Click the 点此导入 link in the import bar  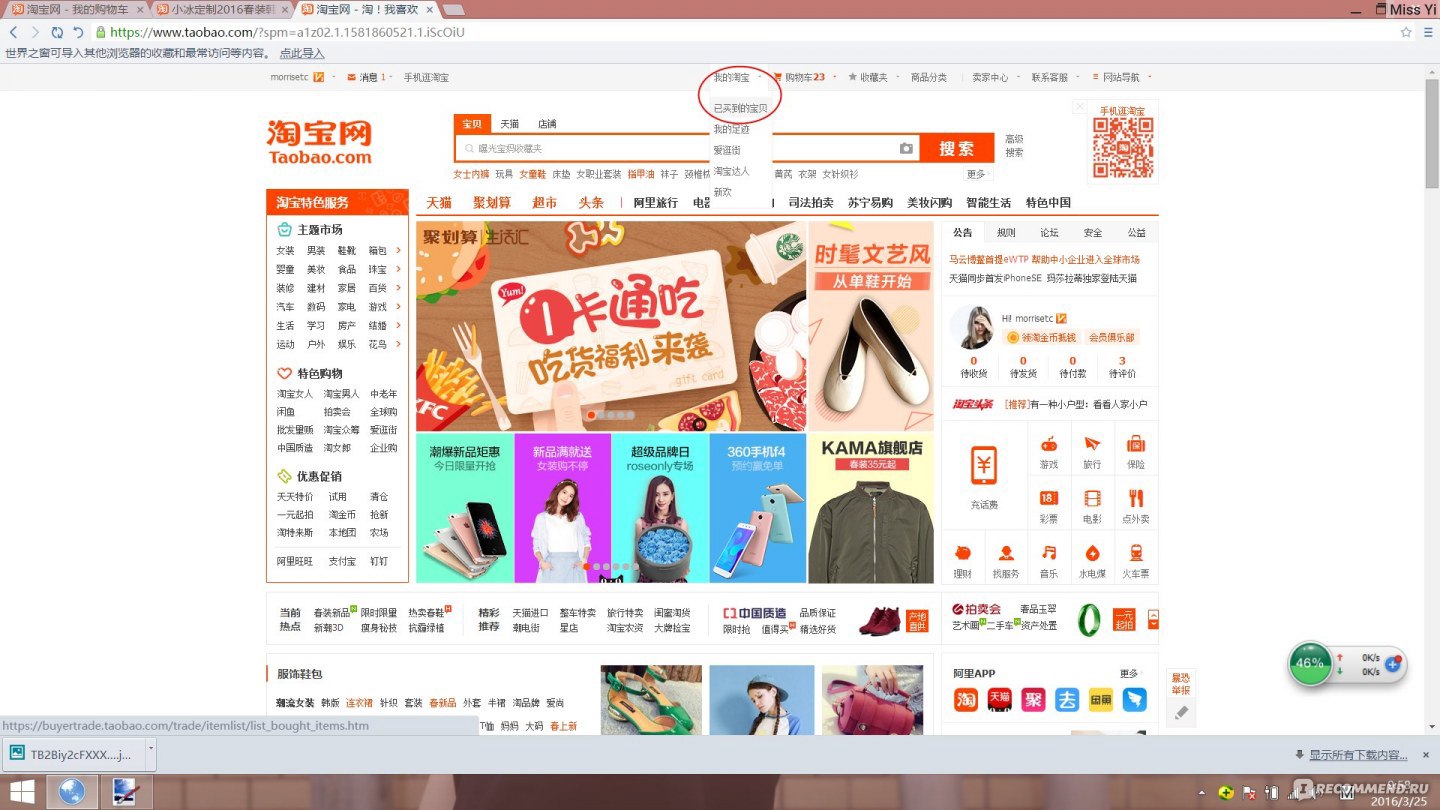[x=302, y=53]
